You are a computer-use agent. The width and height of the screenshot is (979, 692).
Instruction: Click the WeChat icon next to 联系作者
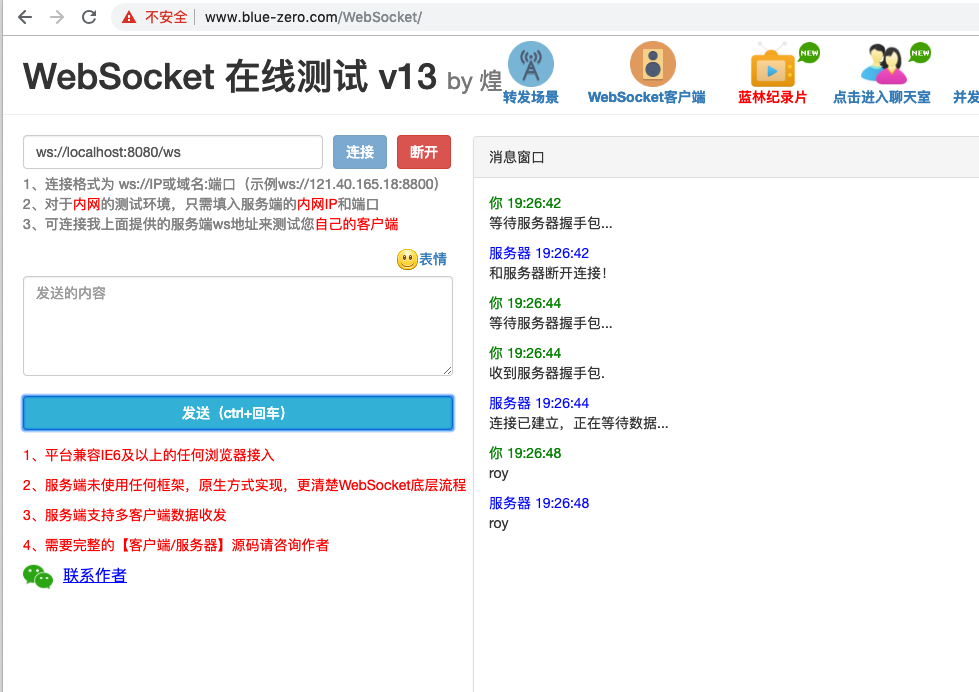point(38,577)
